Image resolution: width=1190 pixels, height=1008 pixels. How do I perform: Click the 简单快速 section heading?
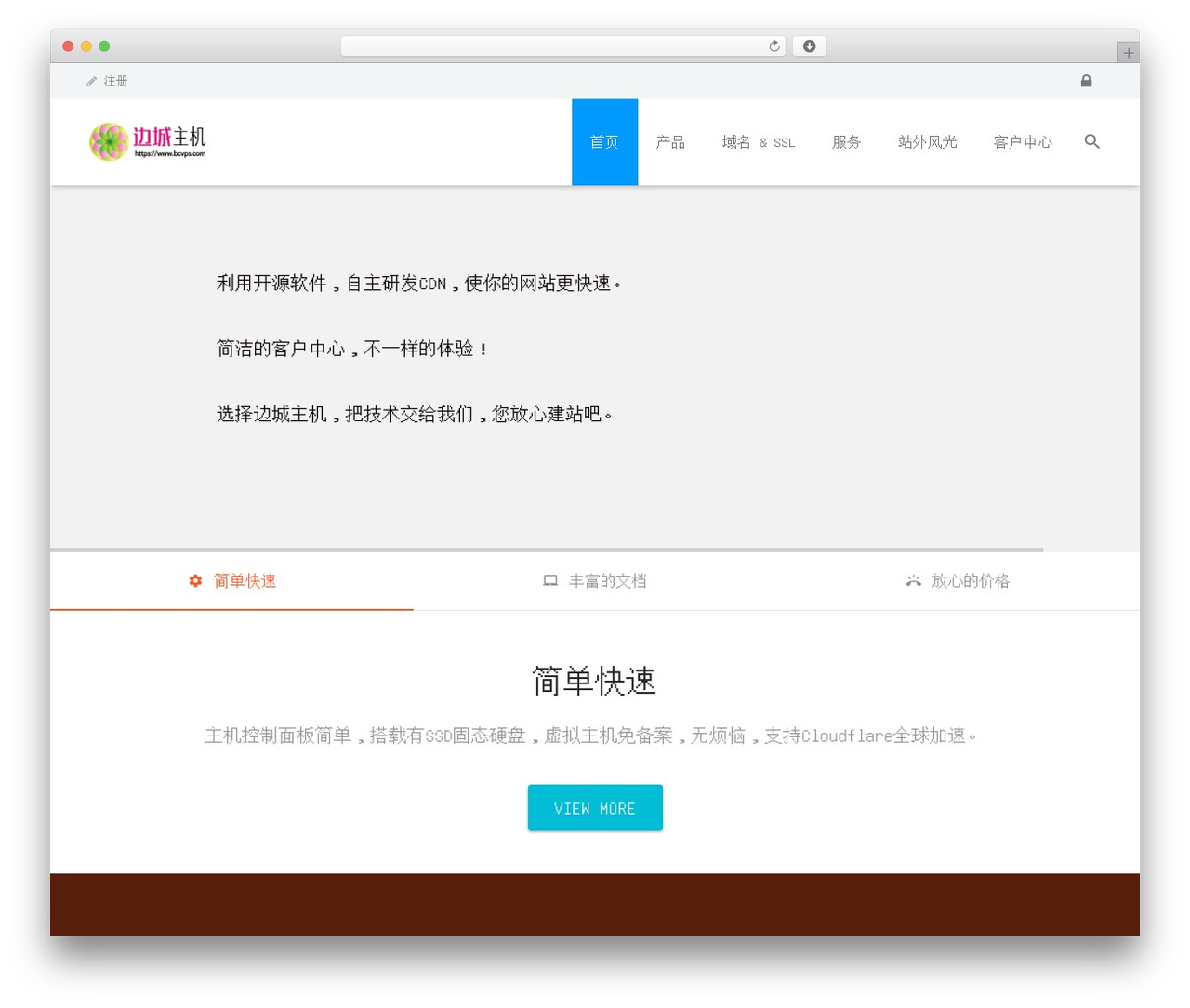(595, 681)
